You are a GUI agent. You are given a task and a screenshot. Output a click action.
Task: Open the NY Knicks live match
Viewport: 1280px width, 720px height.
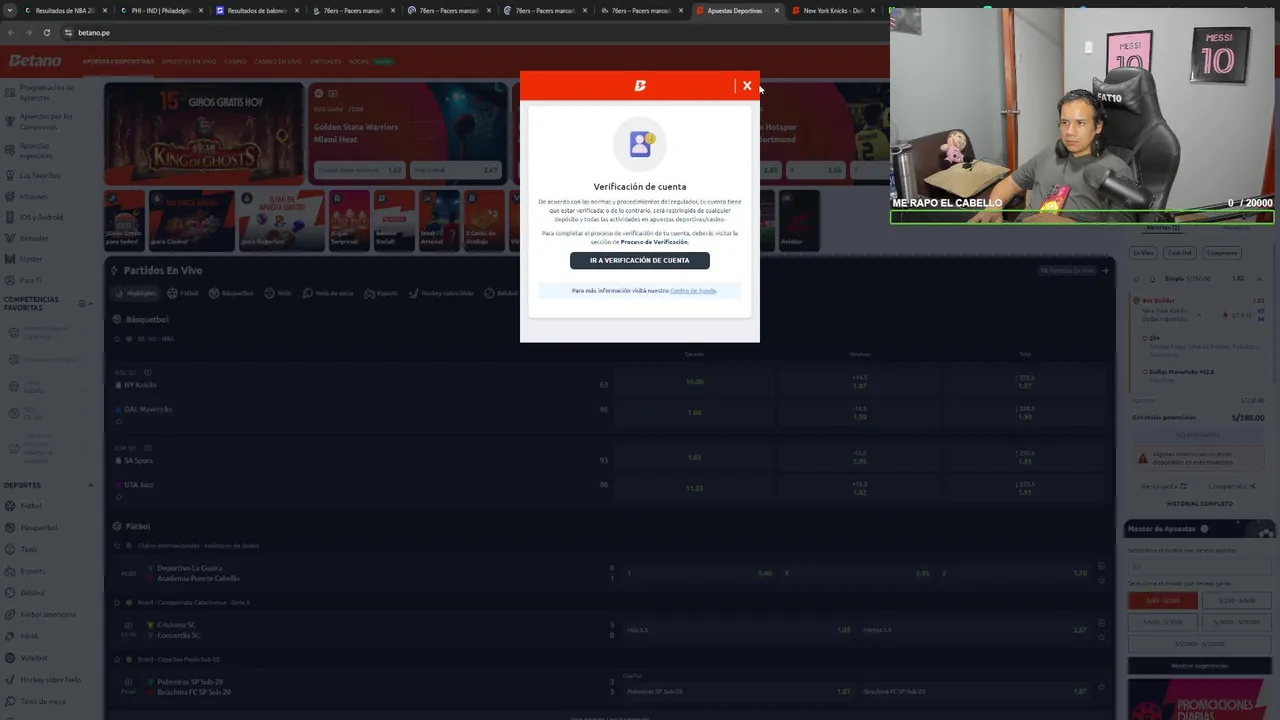(140, 385)
